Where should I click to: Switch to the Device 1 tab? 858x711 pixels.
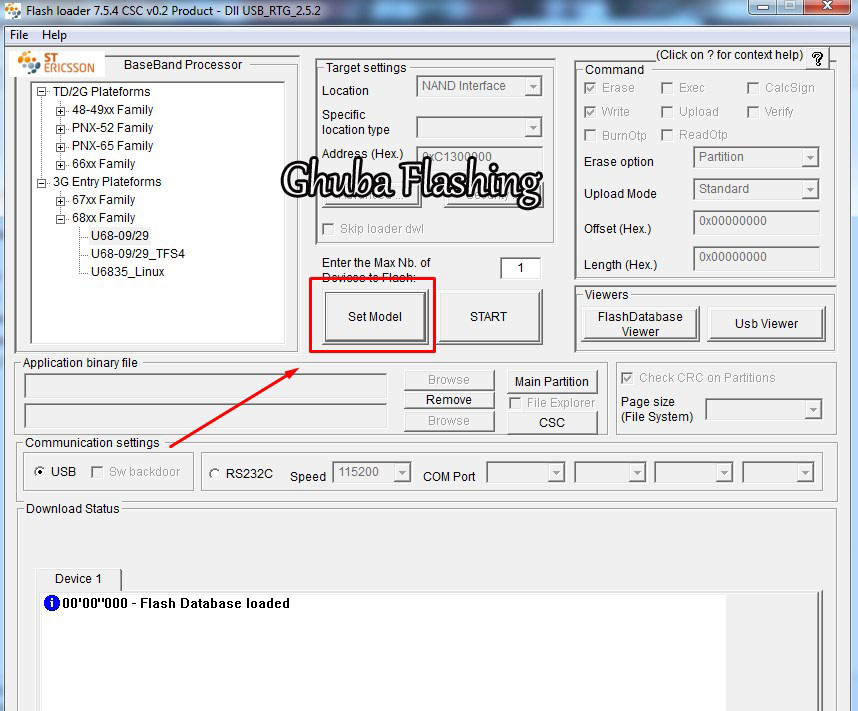(78, 579)
